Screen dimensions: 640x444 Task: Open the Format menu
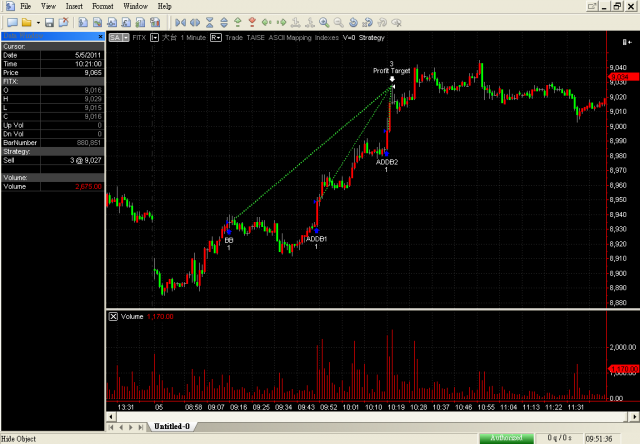point(102,6)
